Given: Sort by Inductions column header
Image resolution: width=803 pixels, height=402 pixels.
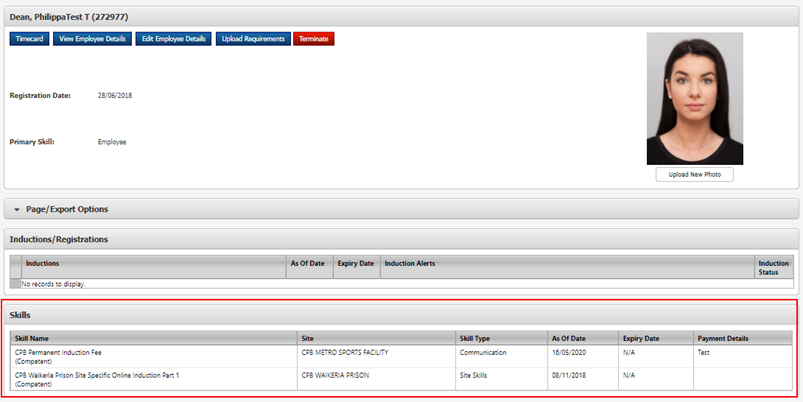Looking at the screenshot, I should point(42,263).
